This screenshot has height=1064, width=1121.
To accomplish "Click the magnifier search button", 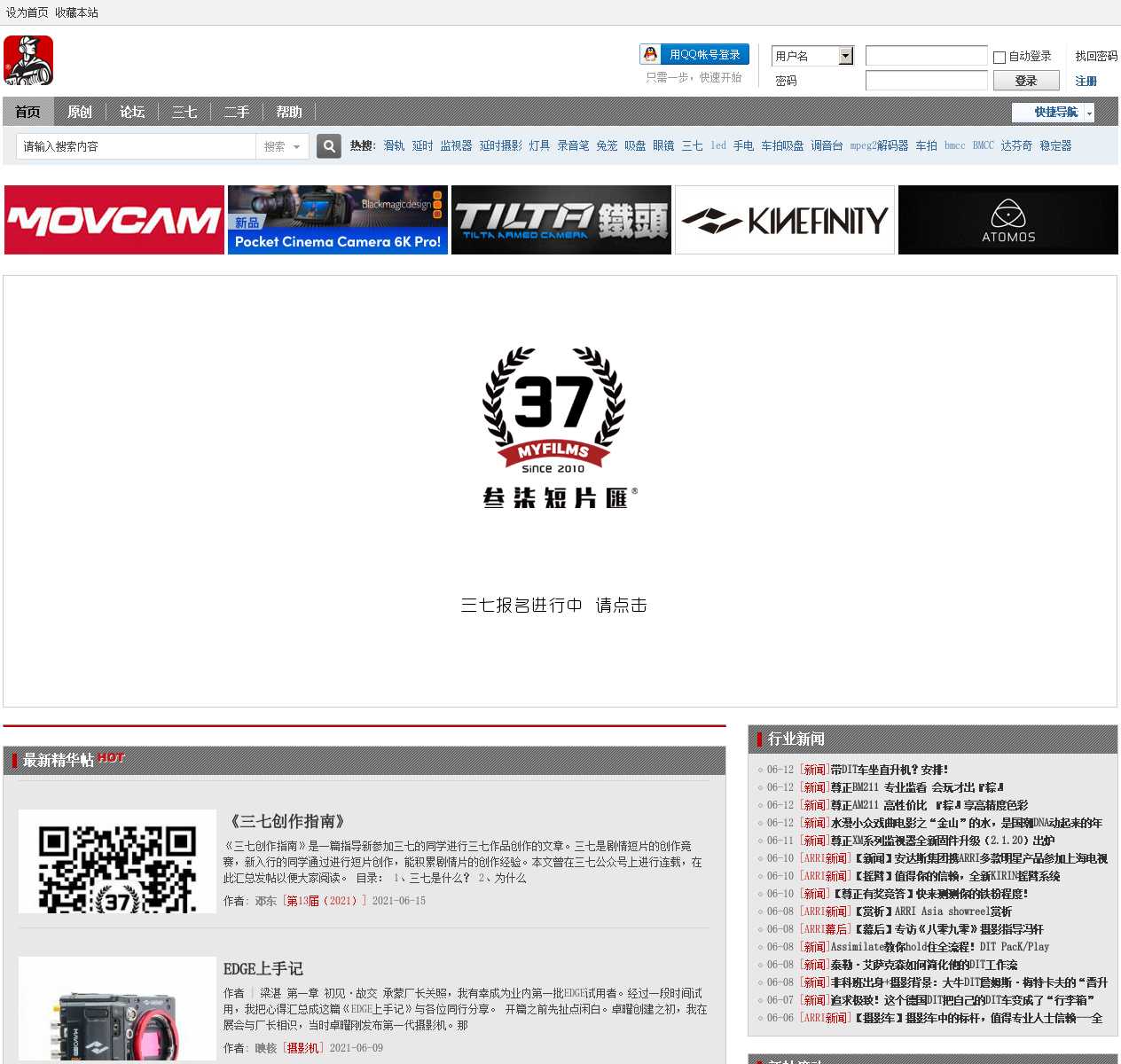I will [329, 146].
